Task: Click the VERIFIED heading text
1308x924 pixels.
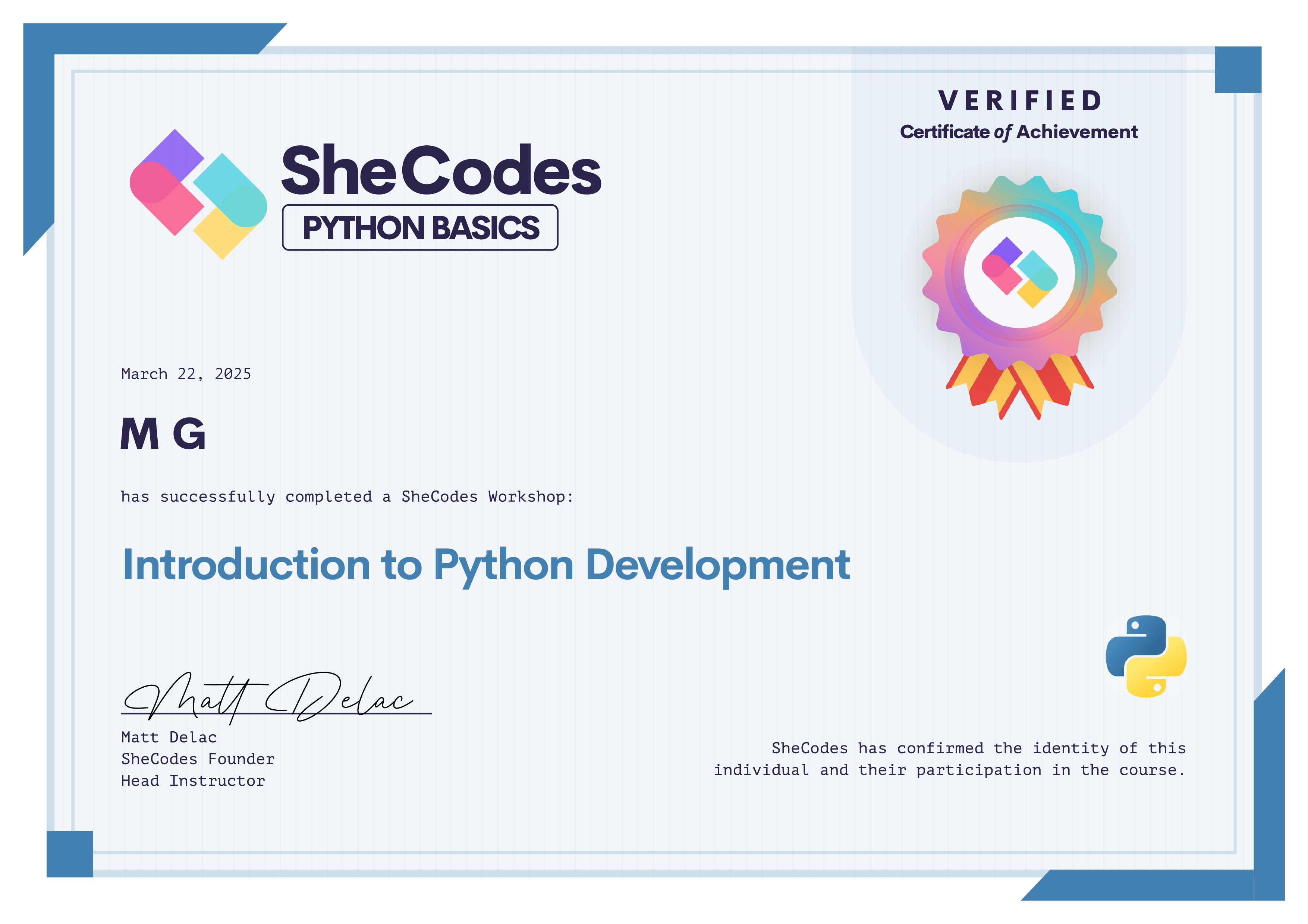Action: point(1019,101)
